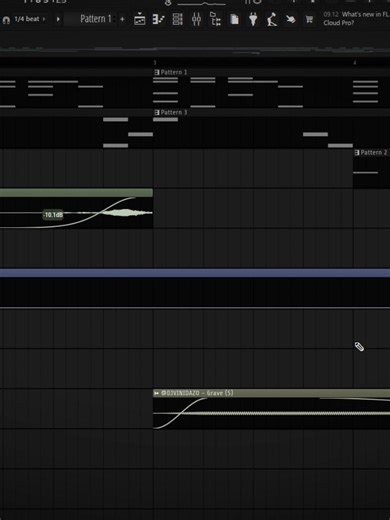
Task: Select the Pattern 2 clip title bar
Action: tap(372, 153)
